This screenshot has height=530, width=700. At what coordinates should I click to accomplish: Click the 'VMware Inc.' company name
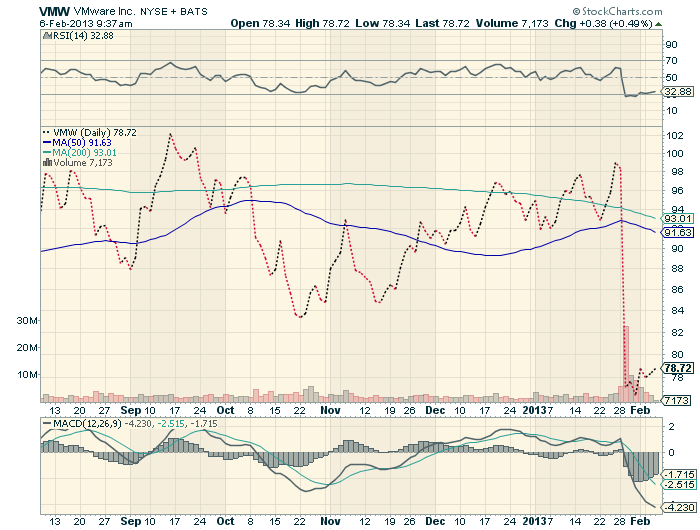[104, 12]
